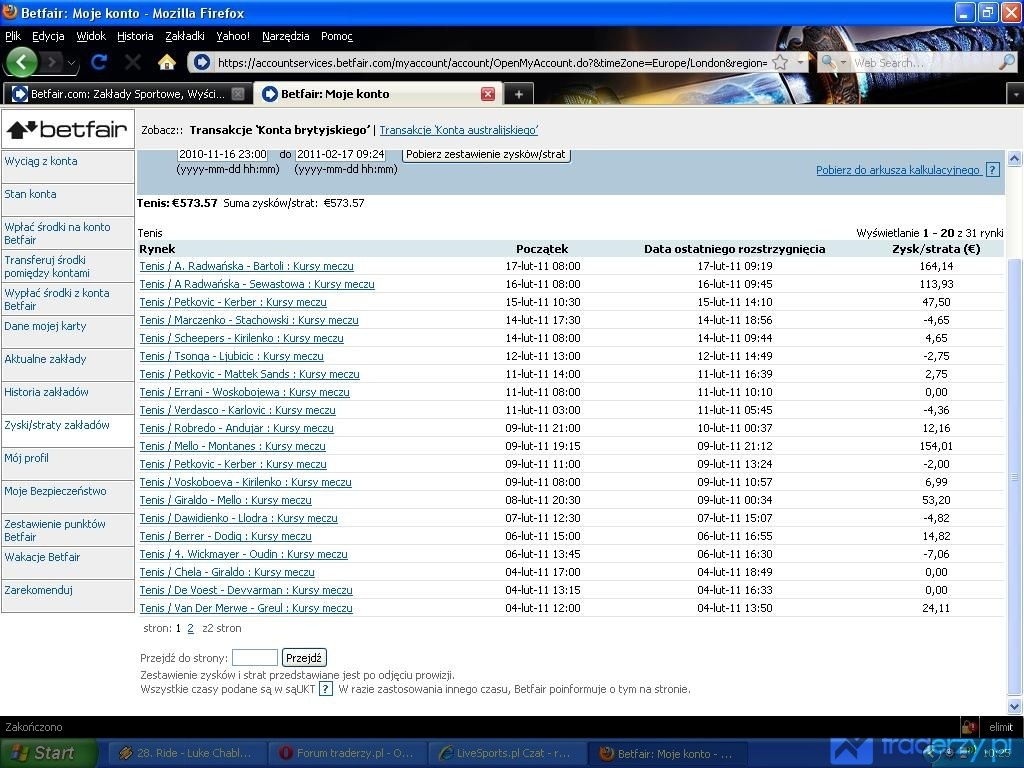Open 'Transakcje Konta australijskiego' link

(x=458, y=130)
